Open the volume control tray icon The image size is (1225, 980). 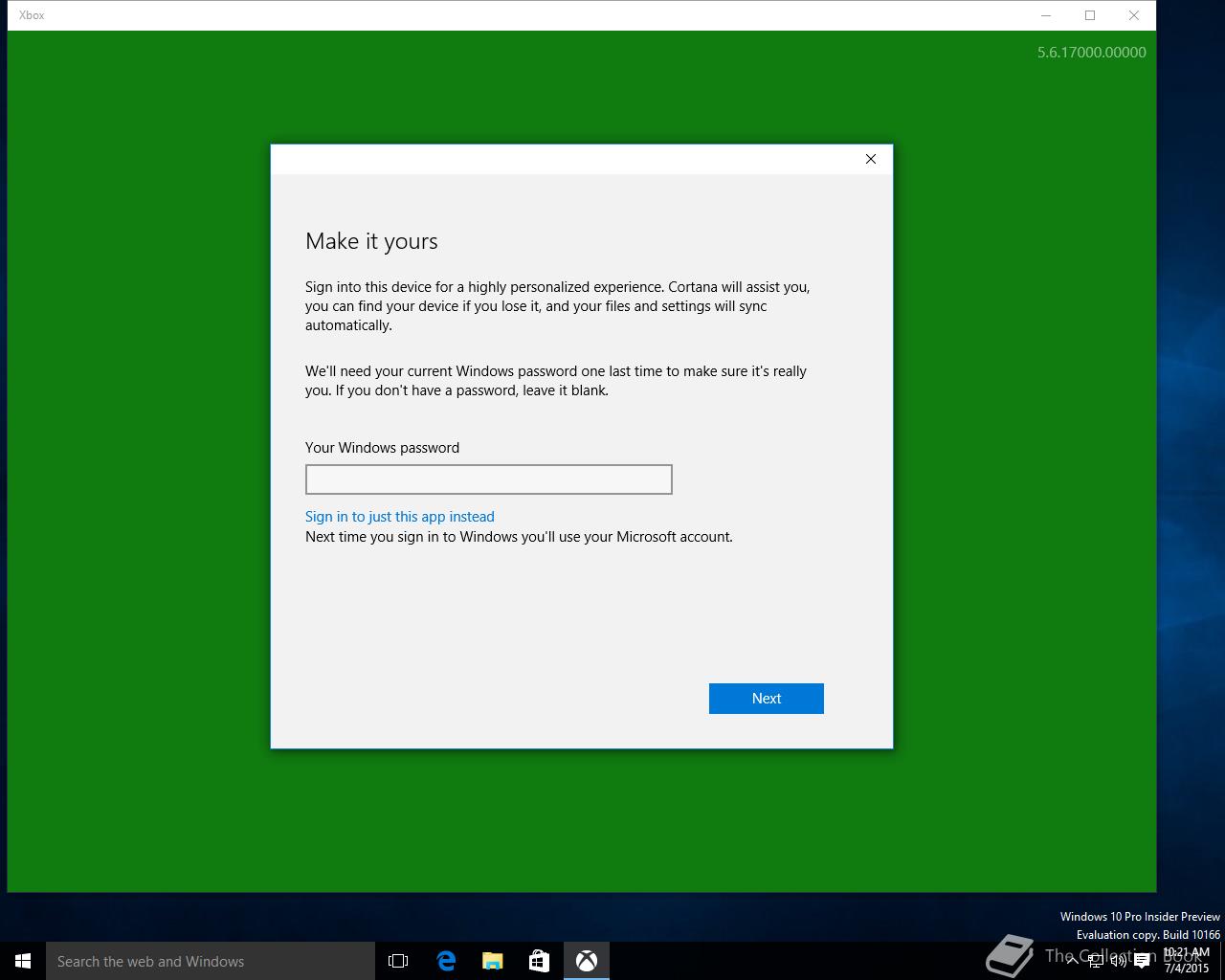tap(1119, 961)
